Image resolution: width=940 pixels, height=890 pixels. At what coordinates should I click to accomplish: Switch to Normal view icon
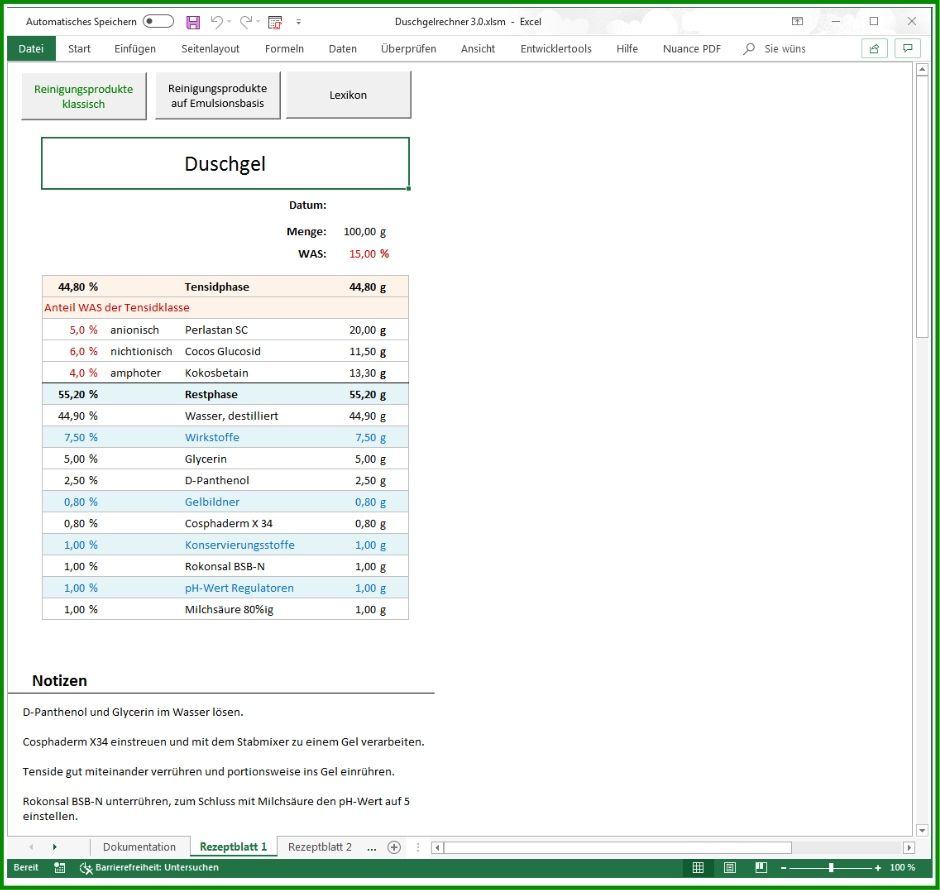click(x=698, y=868)
